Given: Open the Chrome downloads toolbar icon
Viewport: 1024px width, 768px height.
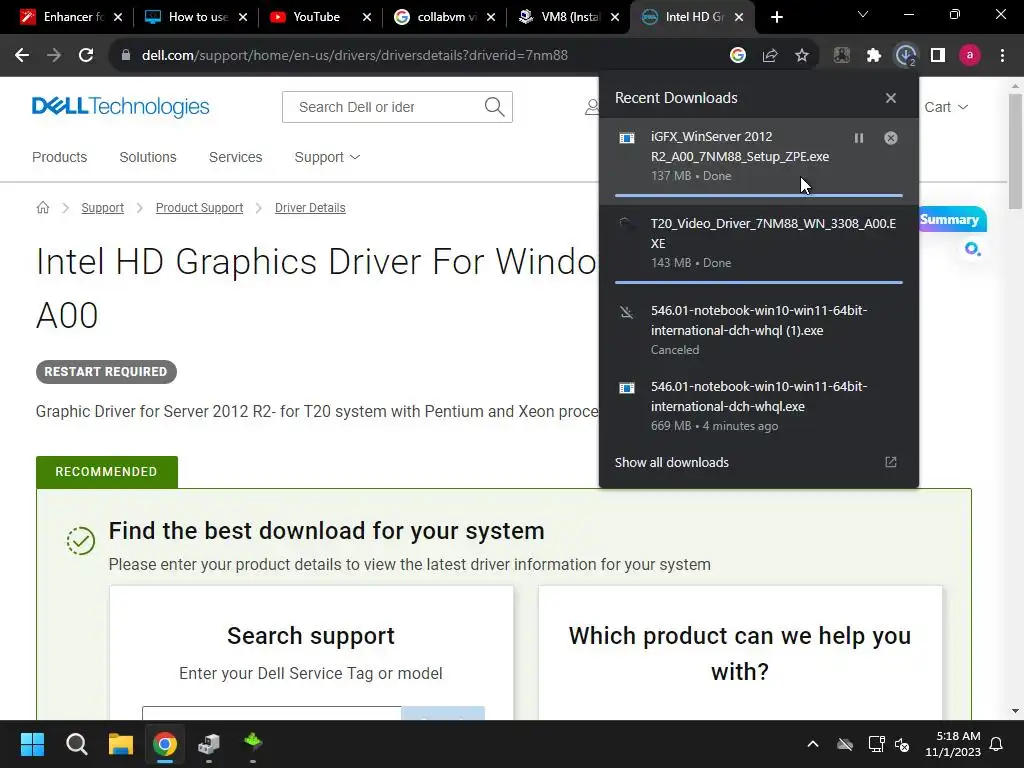Looking at the screenshot, I should point(906,56).
